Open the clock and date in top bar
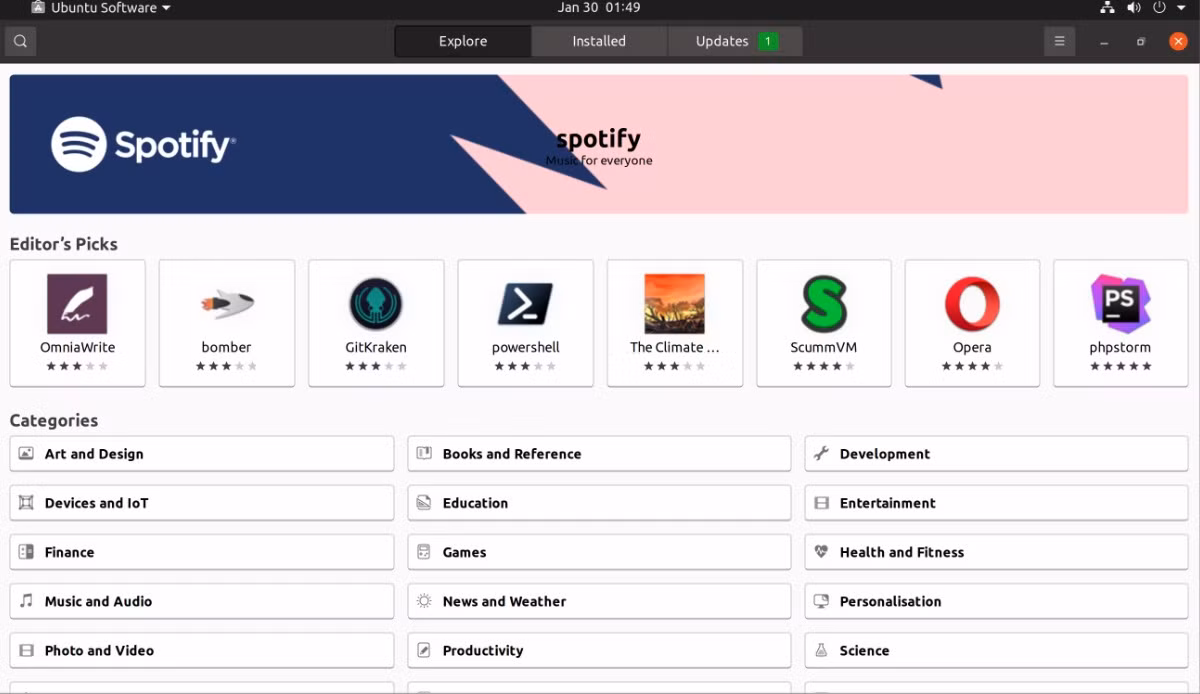 coord(599,8)
